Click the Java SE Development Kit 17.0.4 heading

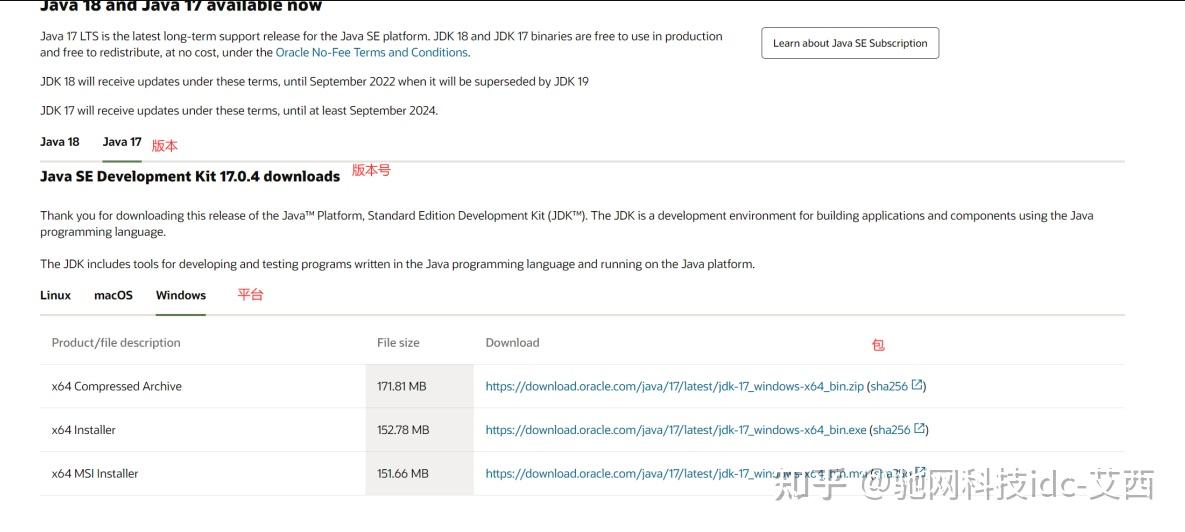[x=190, y=176]
